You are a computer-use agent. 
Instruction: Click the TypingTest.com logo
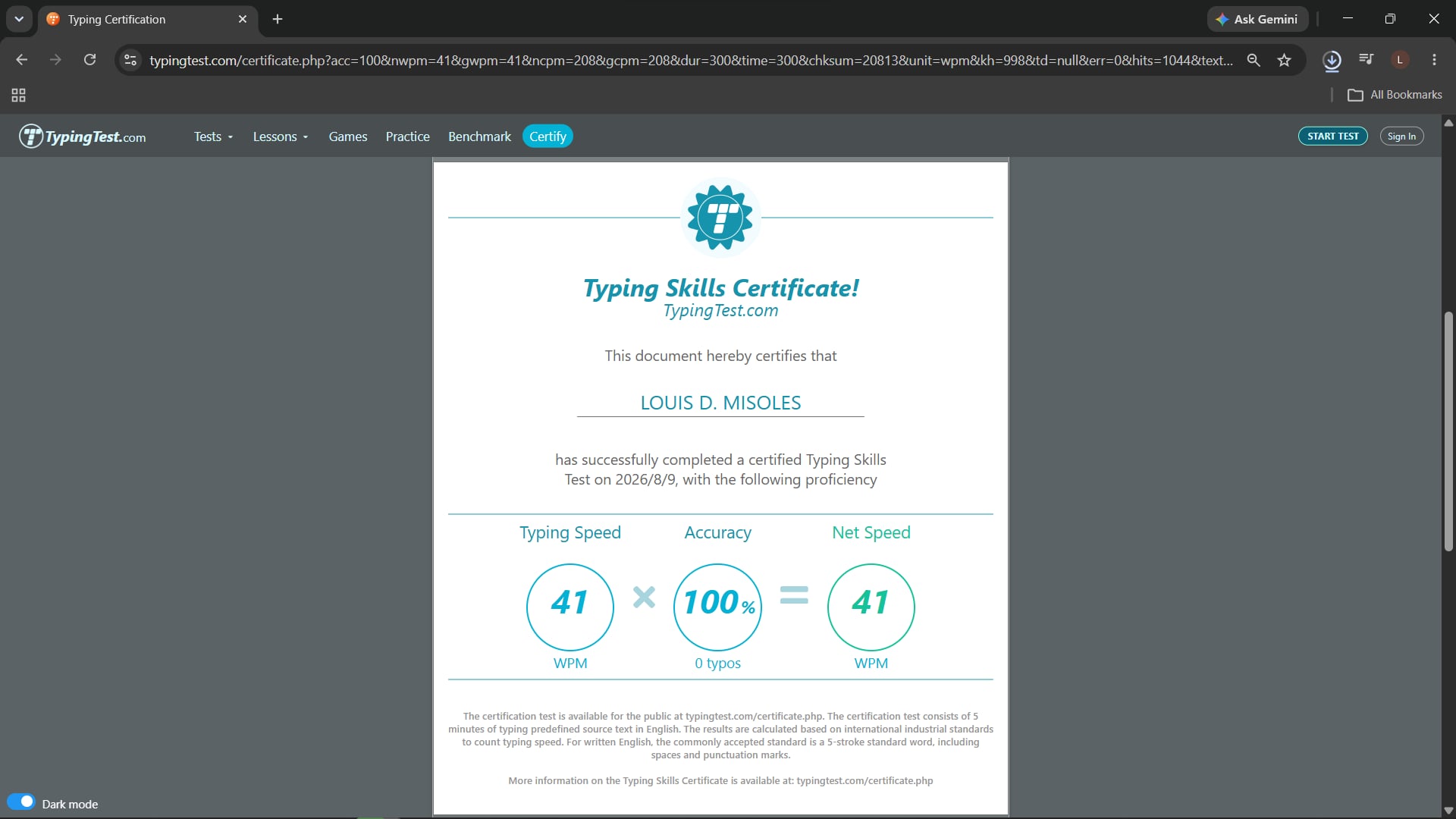[83, 136]
